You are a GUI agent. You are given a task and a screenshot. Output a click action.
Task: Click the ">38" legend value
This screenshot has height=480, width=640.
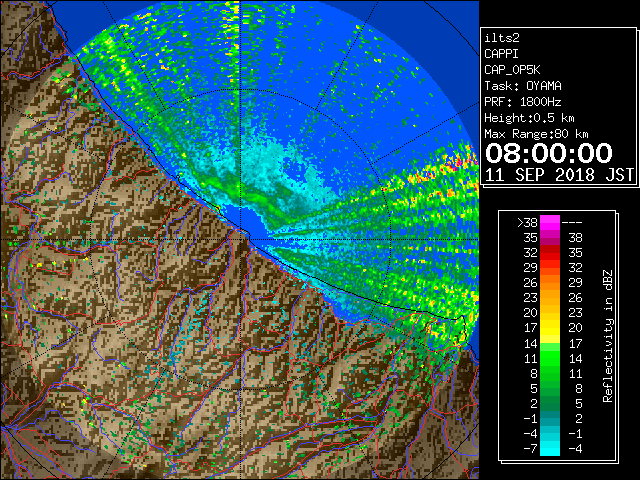(527, 222)
